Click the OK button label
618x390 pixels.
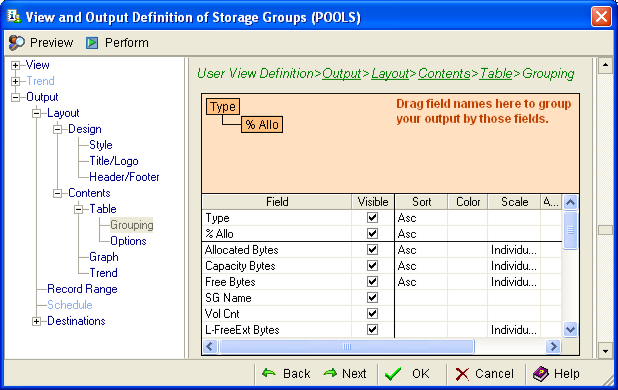pos(421,373)
